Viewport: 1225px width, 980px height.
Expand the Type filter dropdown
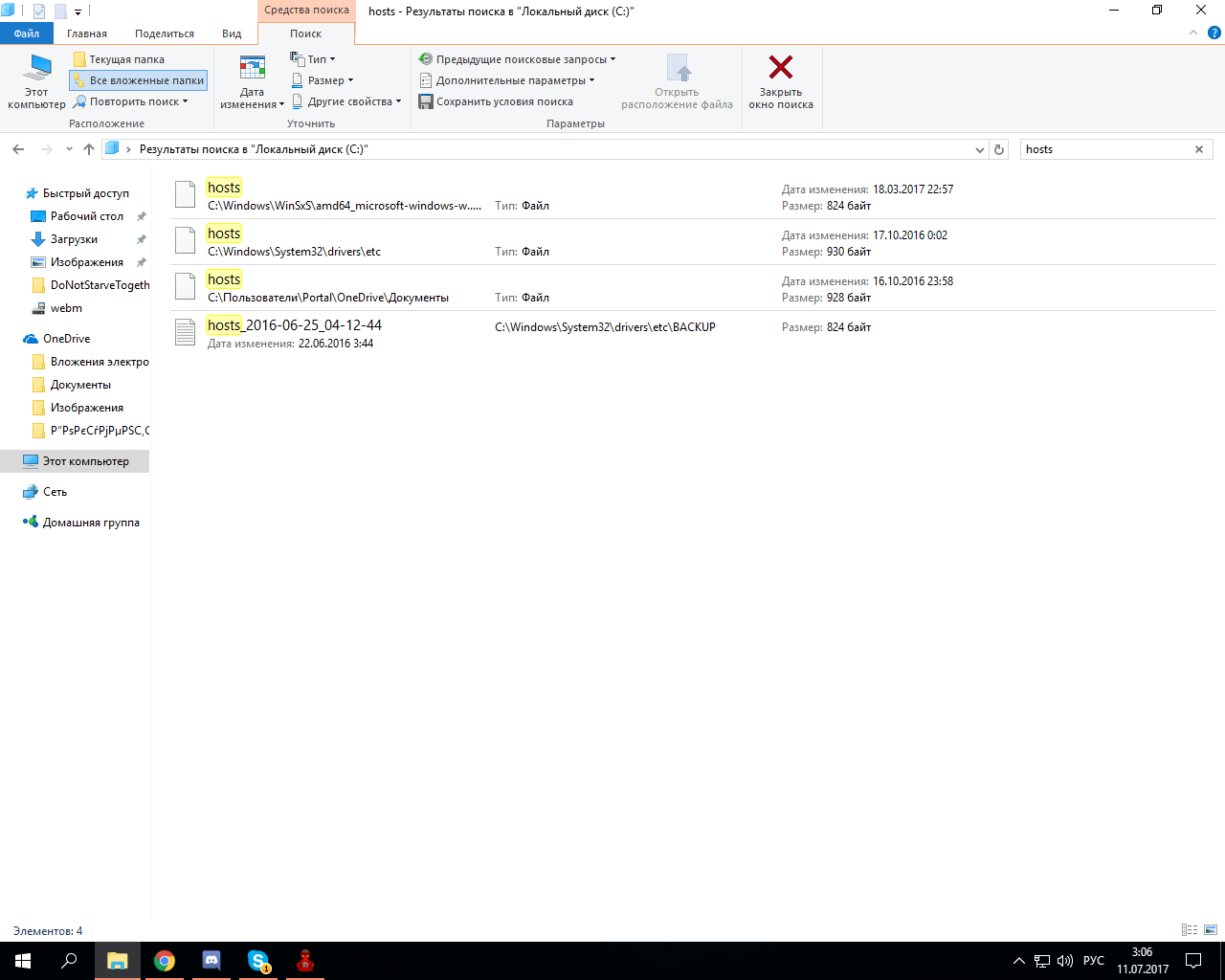click(x=314, y=59)
